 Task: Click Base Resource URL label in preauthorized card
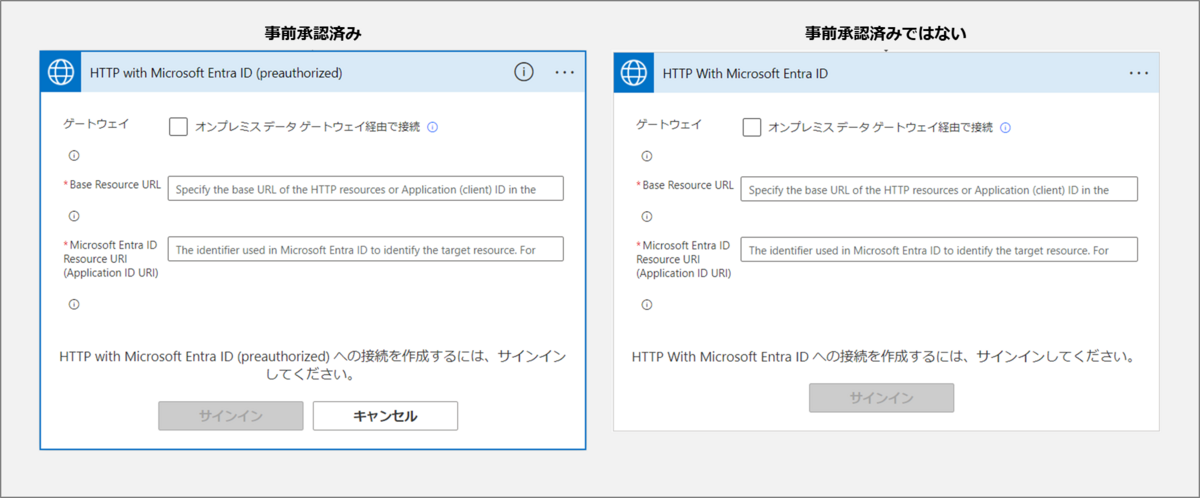tap(115, 185)
